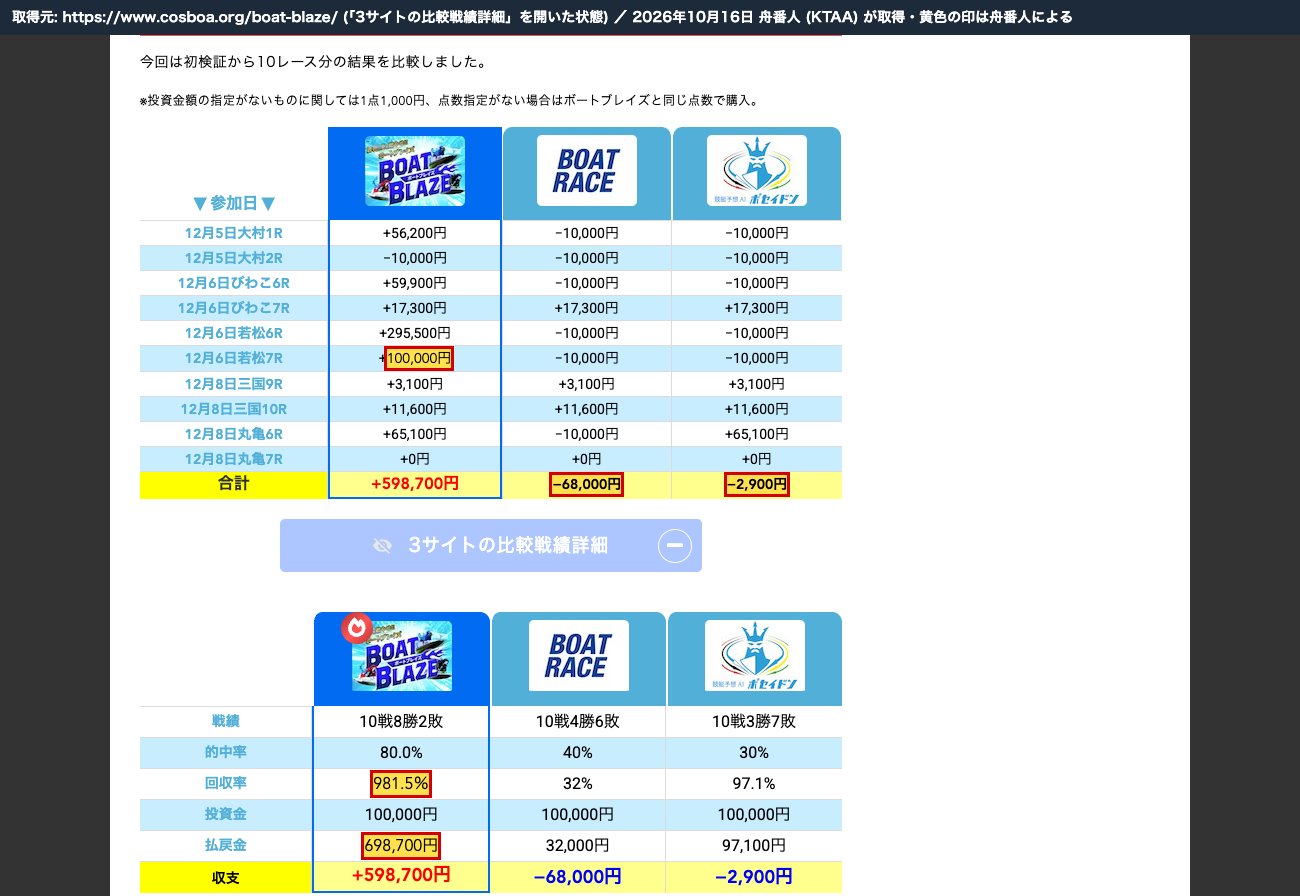The width and height of the screenshot is (1300, 896).
Task: Click the 80.0% hit rate value
Action: [x=402, y=753]
